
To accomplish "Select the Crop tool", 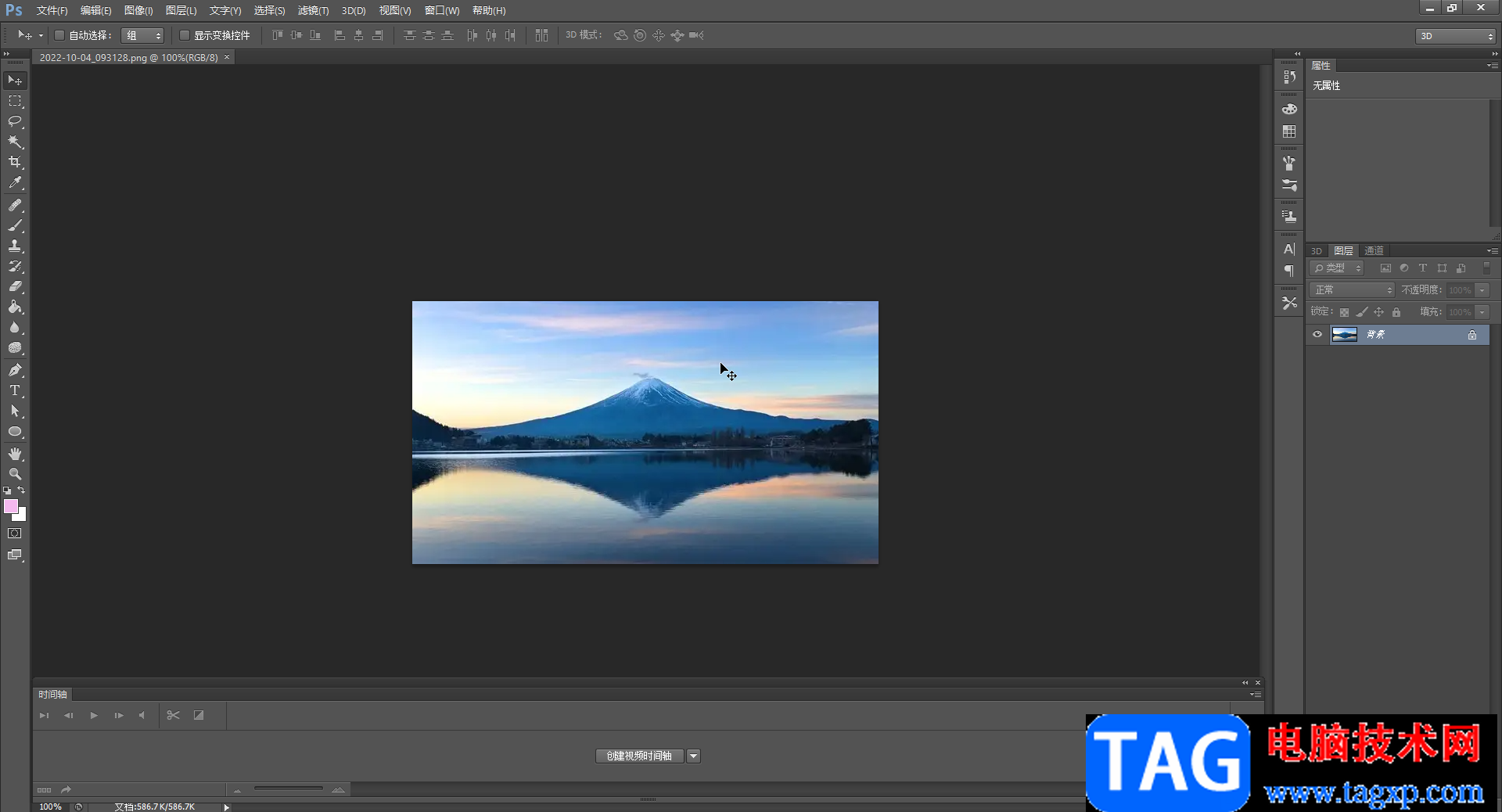I will coord(15,162).
